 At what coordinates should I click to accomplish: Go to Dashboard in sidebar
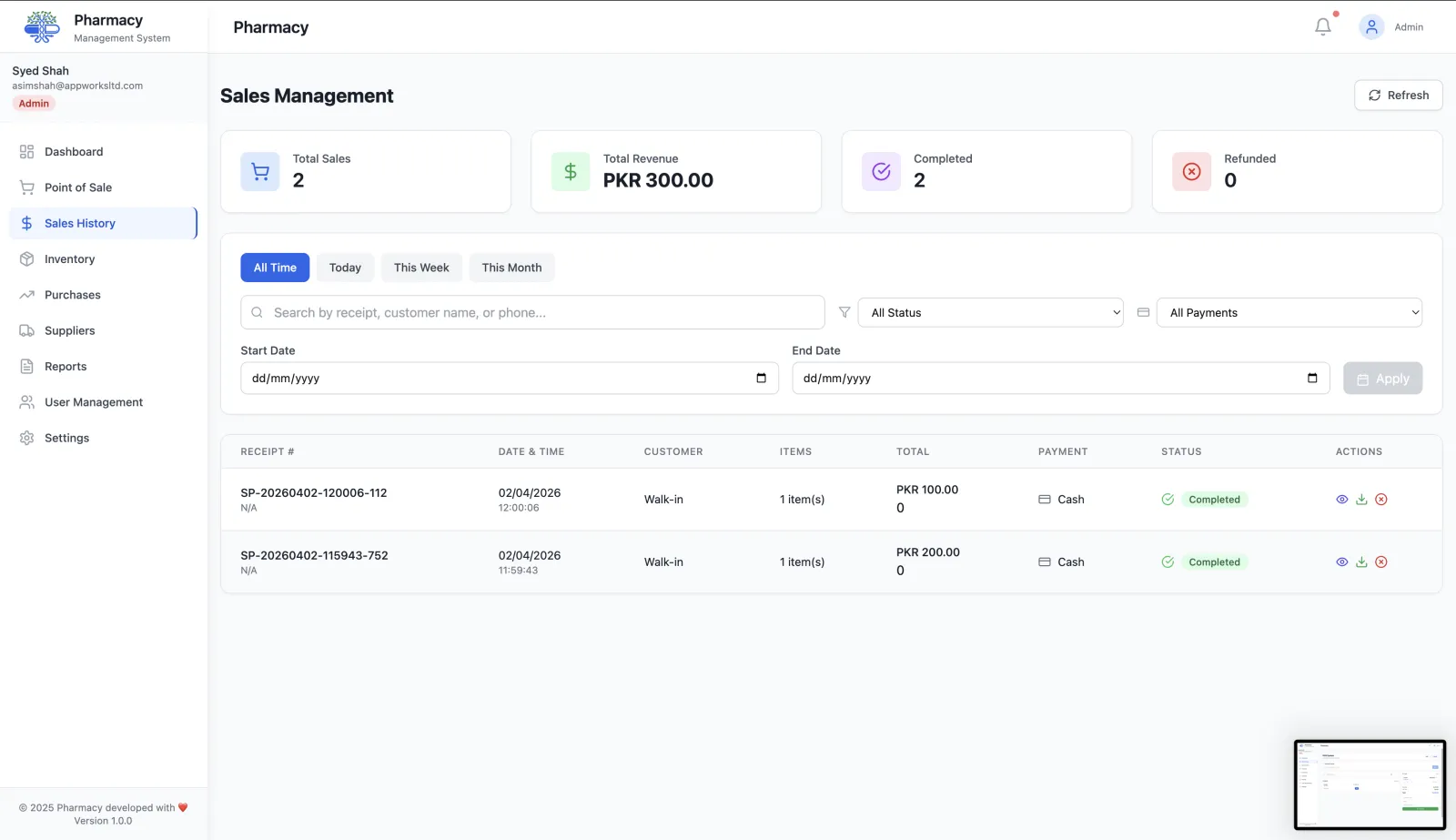(103, 152)
